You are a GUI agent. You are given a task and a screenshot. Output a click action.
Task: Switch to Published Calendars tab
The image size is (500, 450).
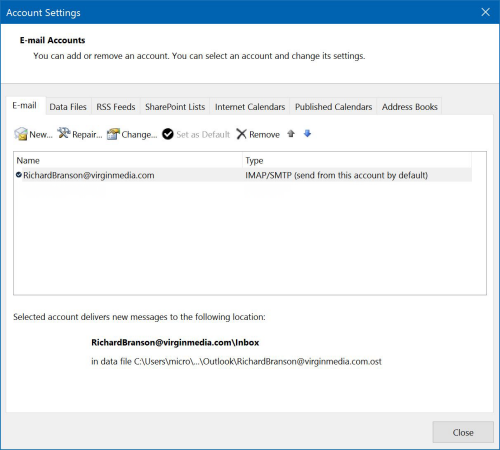tap(333, 107)
